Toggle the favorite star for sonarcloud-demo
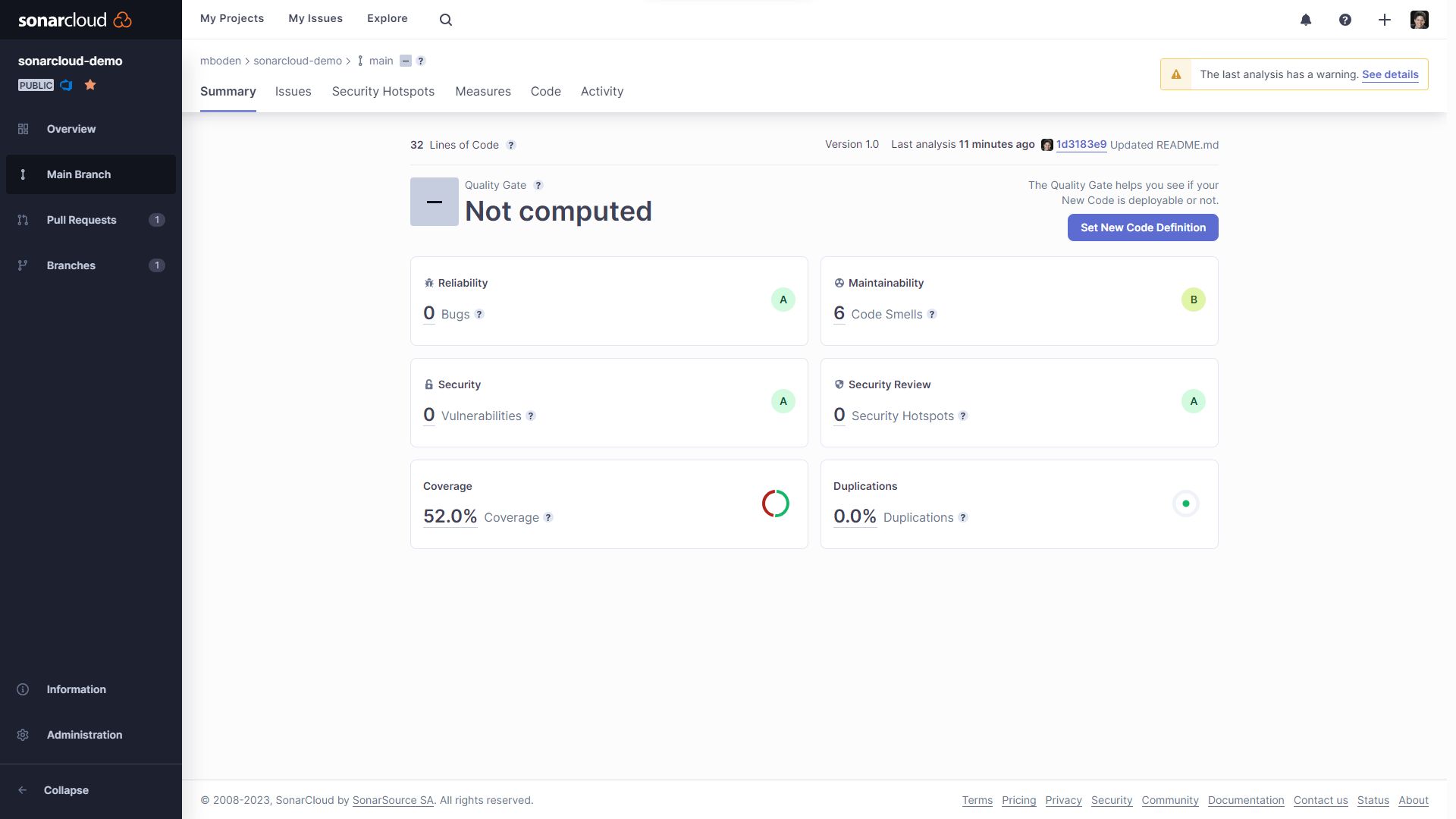The height and width of the screenshot is (819, 1456). pos(90,85)
